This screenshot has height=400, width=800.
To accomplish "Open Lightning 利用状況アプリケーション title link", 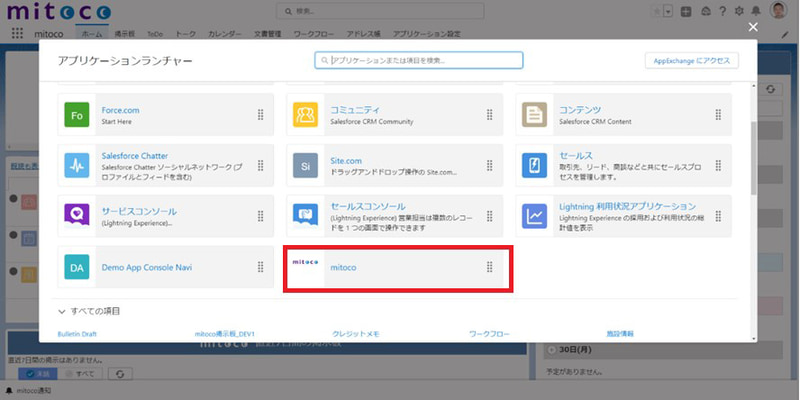I will [x=628, y=206].
